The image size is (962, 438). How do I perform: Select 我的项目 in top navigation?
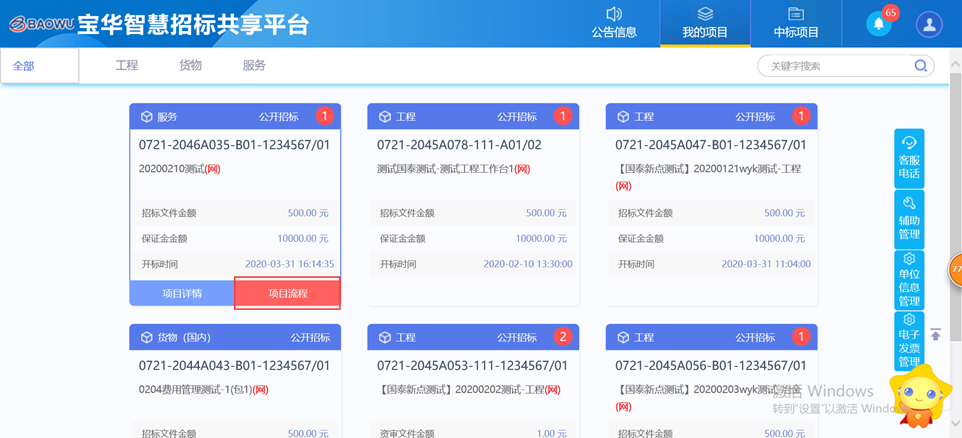(x=705, y=24)
